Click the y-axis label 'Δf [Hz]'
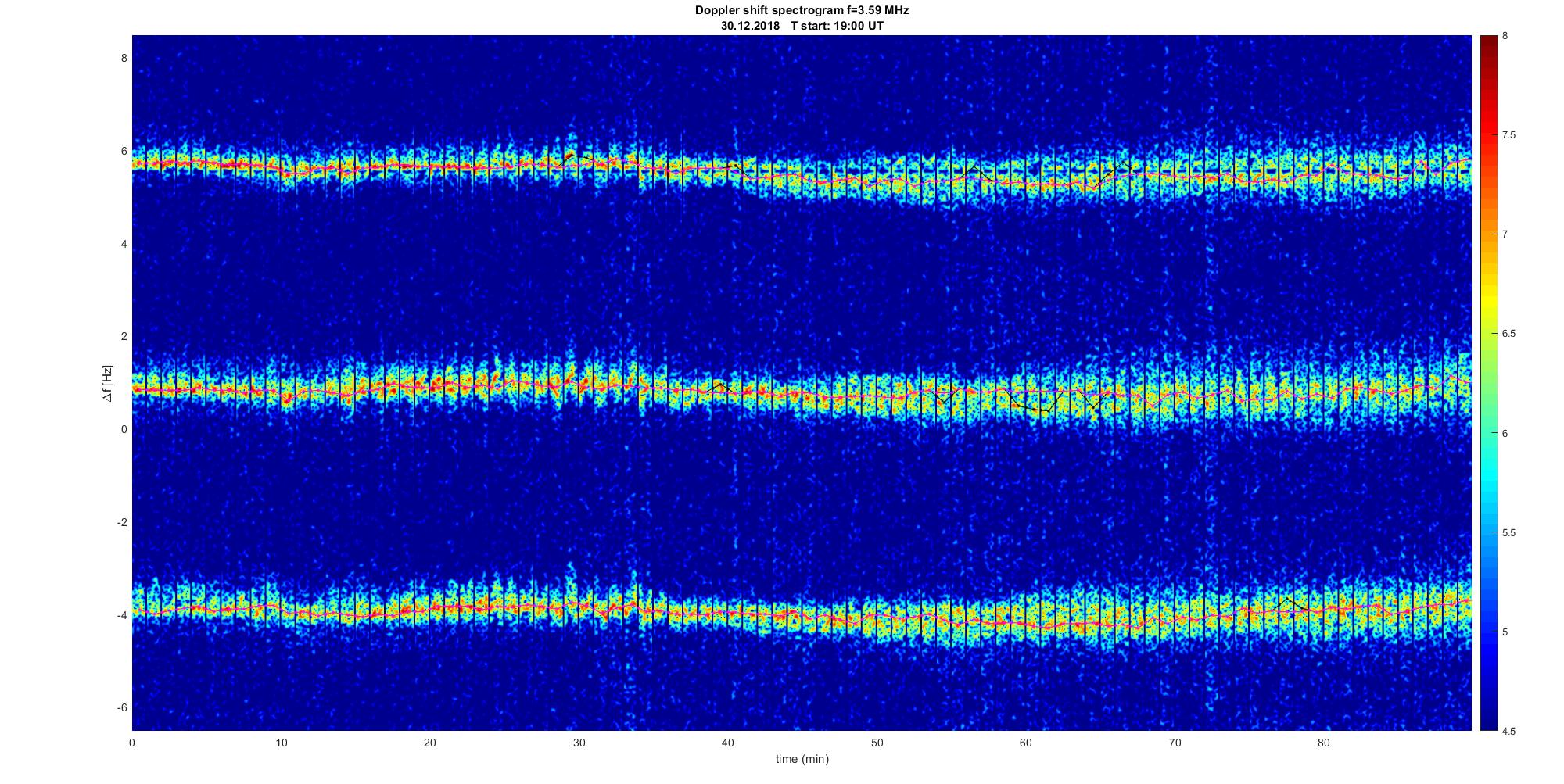 108,383
